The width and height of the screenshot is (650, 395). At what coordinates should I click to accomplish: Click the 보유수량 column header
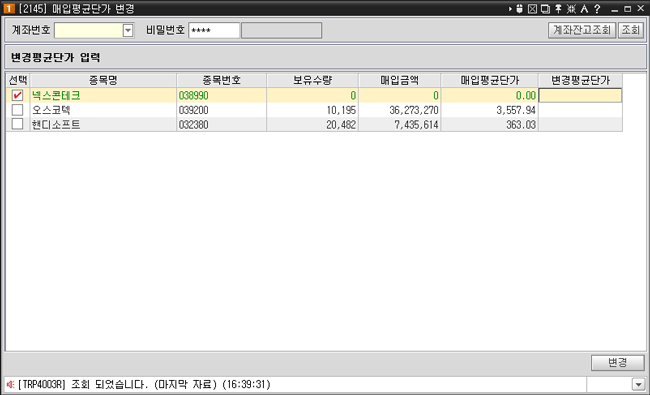[313, 80]
